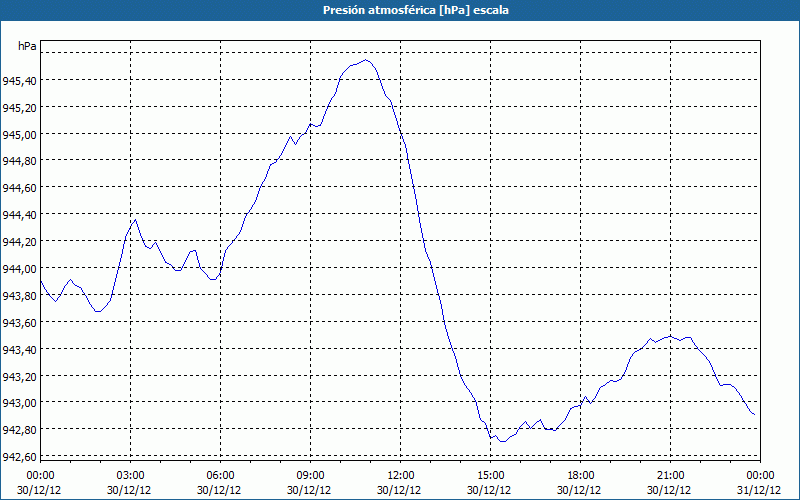Click the pressure curve minimum after 15:00
The width and height of the screenshot is (800, 500).
(x=503, y=441)
